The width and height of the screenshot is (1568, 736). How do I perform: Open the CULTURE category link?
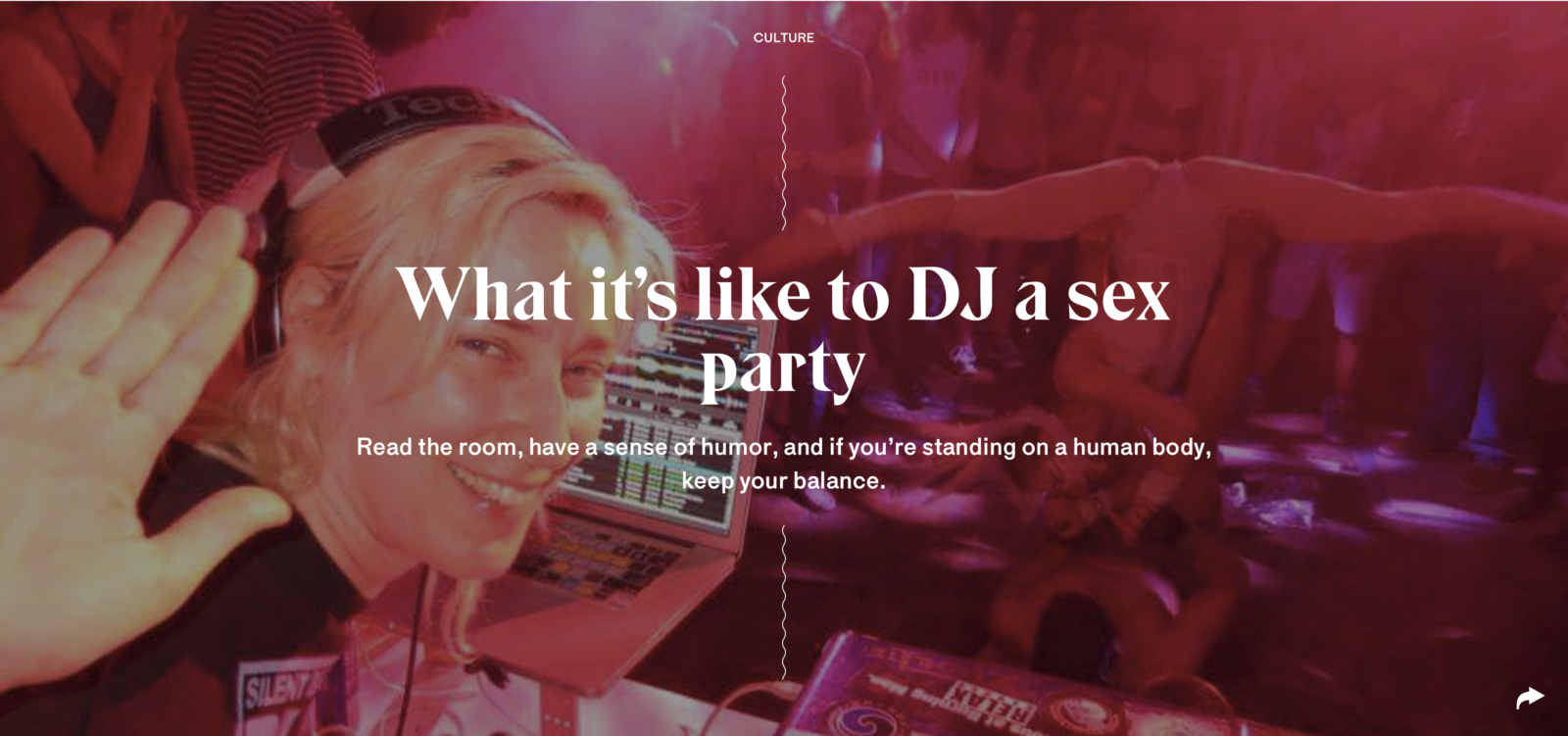click(x=784, y=37)
